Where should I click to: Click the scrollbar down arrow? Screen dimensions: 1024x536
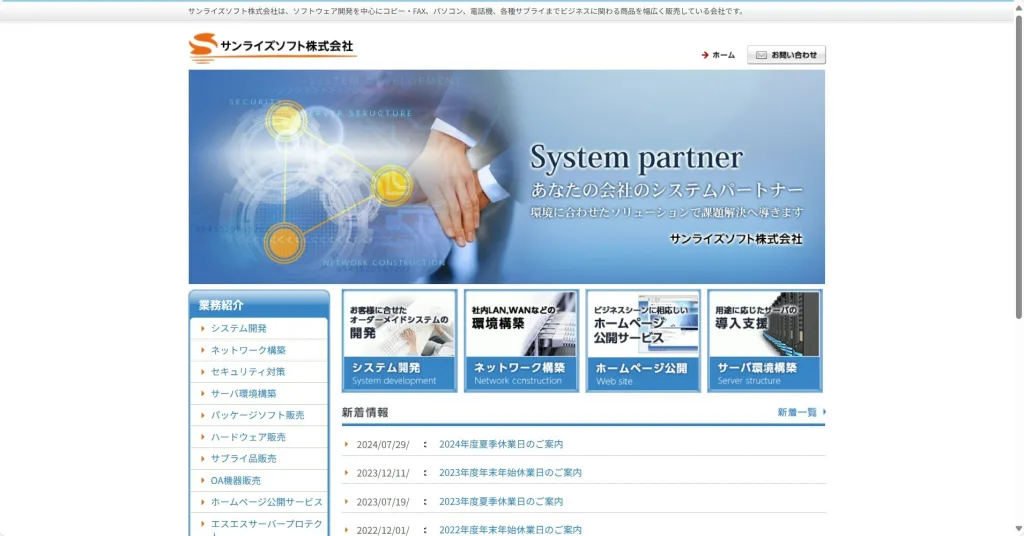pos(1018,529)
